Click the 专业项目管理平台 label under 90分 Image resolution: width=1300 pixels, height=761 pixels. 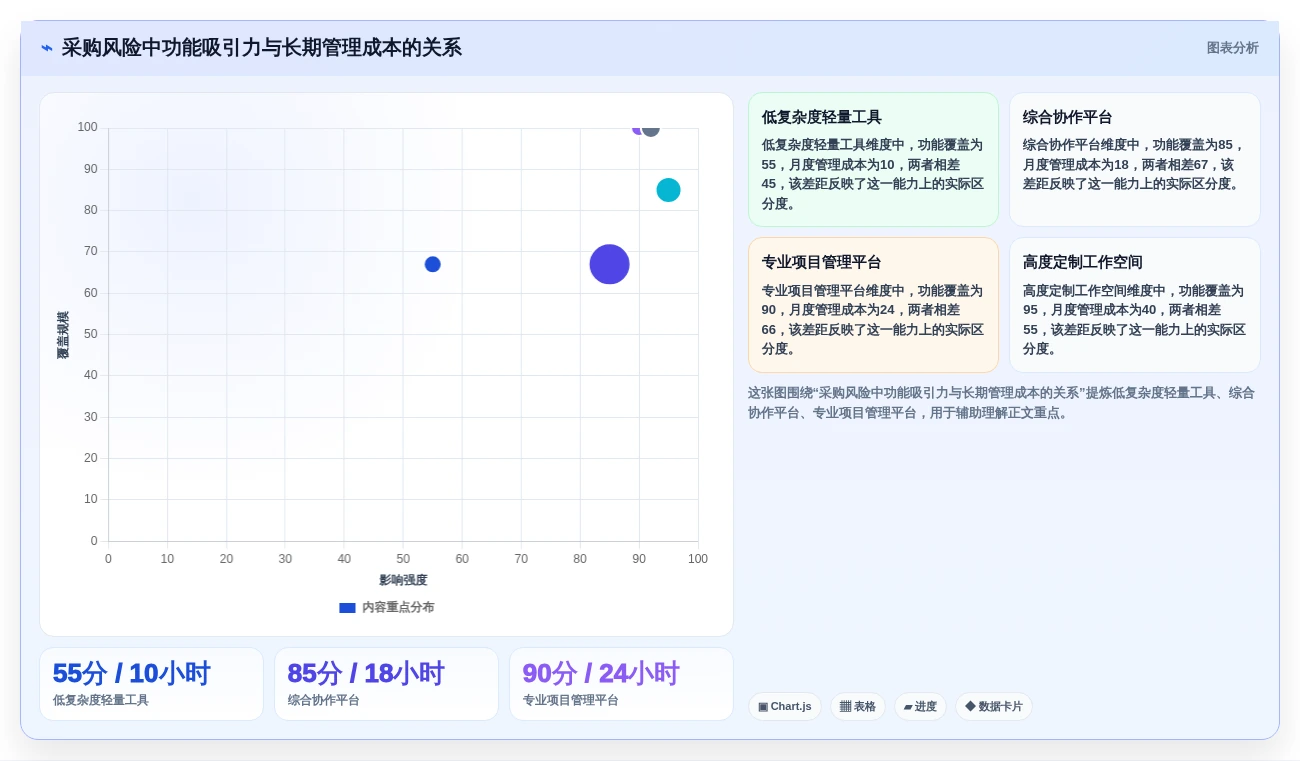(x=571, y=700)
